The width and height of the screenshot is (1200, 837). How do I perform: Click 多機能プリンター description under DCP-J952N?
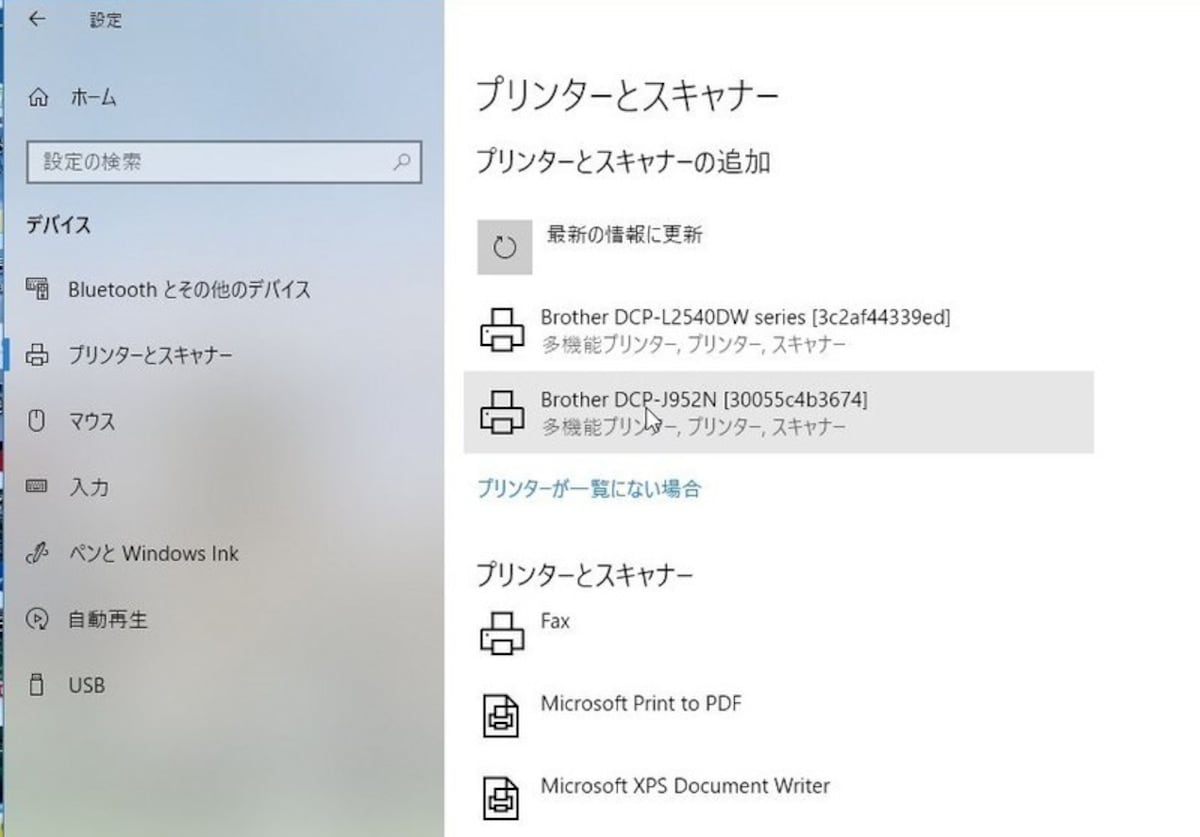(694, 427)
